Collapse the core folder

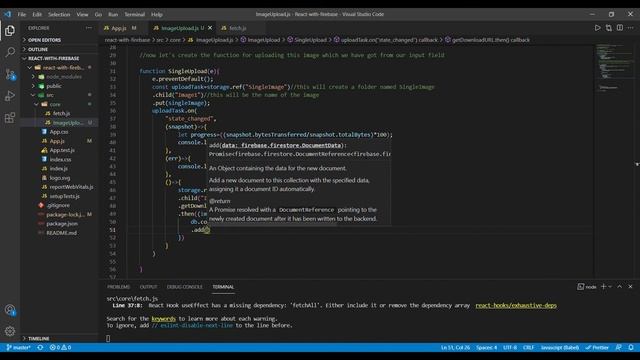[x=60, y=104]
